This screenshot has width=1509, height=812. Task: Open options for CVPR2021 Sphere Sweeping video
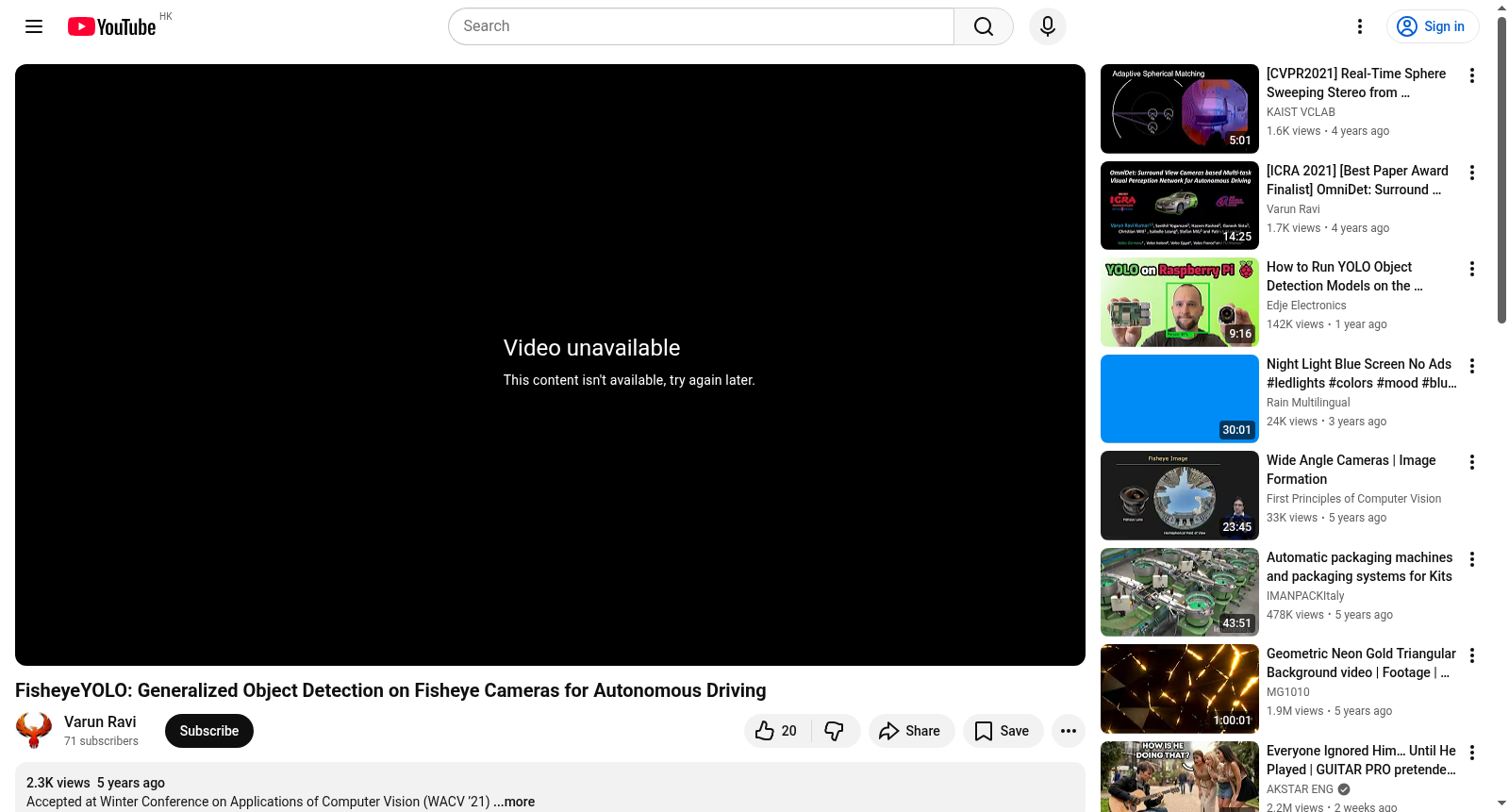tap(1472, 75)
